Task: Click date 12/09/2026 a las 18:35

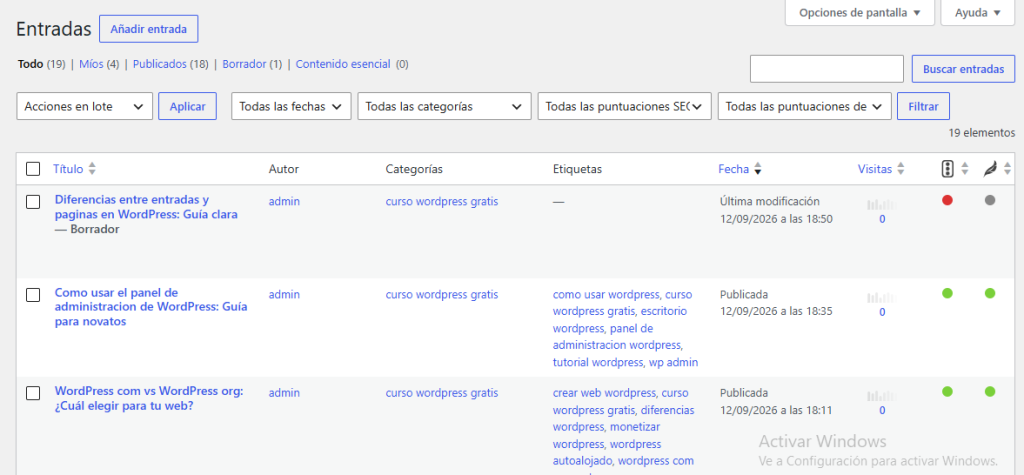Action: [x=776, y=311]
